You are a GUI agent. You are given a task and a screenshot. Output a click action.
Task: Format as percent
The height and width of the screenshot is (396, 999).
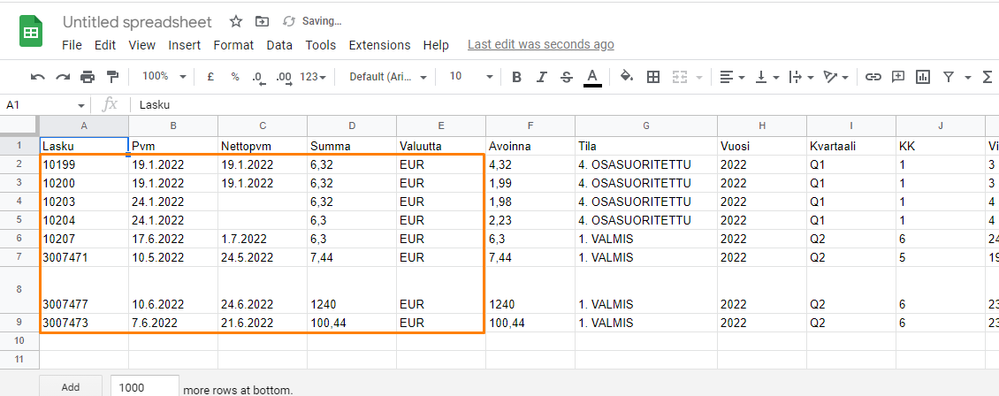235,77
